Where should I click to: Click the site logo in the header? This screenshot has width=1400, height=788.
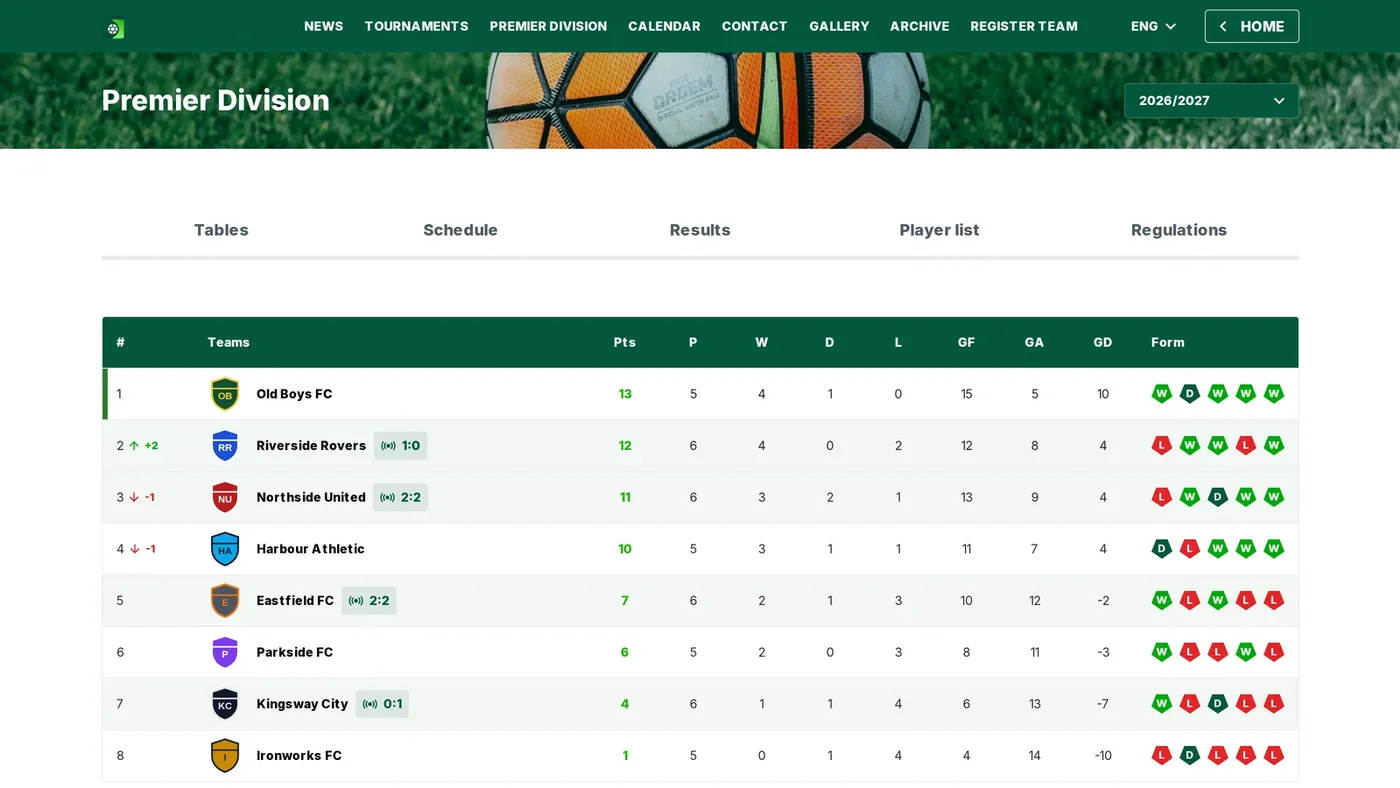pyautogui.click(x=115, y=28)
